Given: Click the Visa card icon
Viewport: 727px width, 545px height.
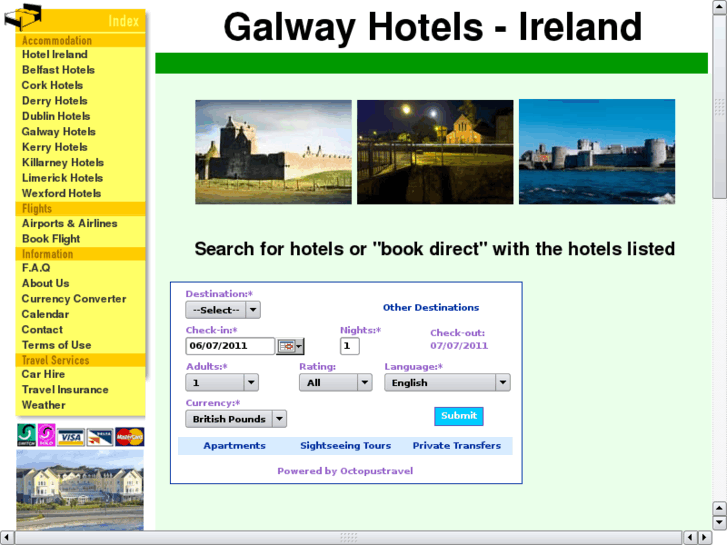Looking at the screenshot, I should pos(71,437).
